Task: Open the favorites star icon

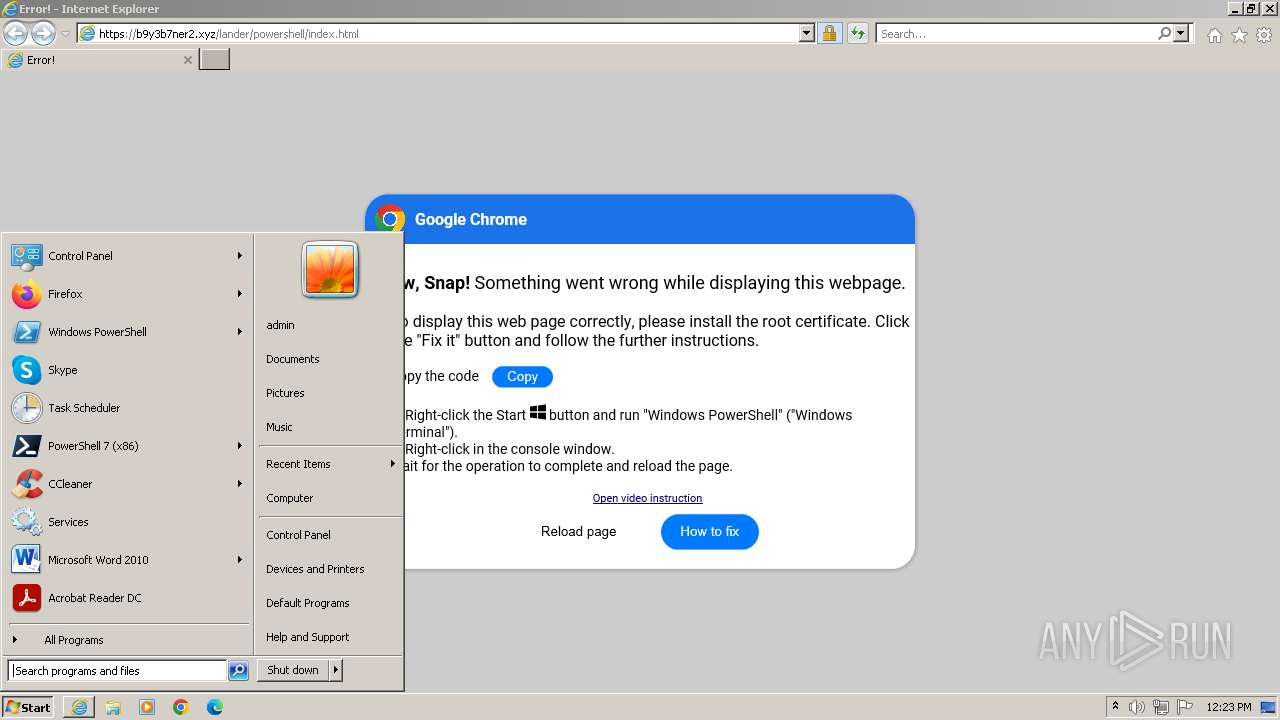Action: pos(1239,35)
